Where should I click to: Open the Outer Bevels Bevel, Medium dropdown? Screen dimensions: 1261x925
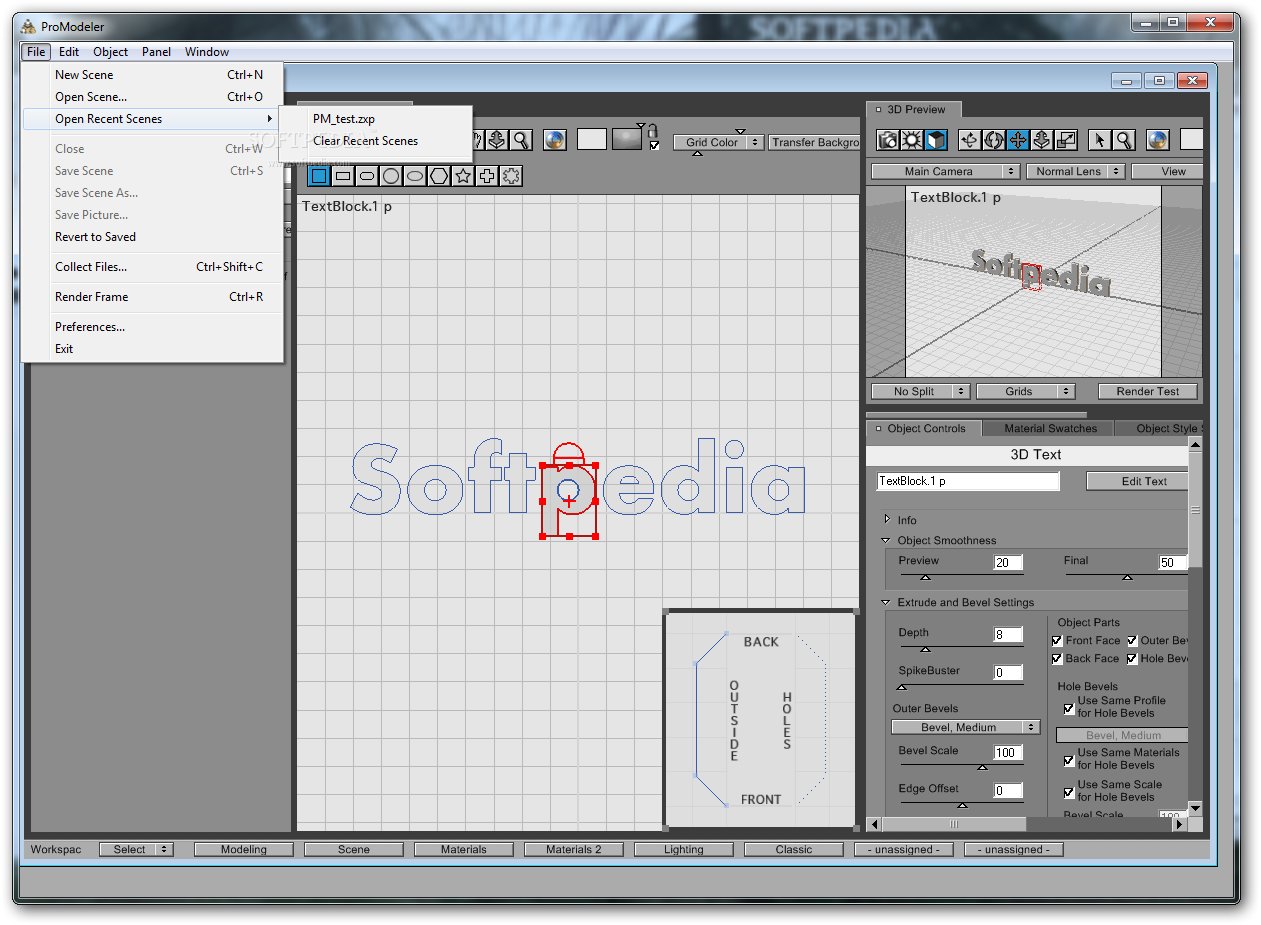point(965,727)
